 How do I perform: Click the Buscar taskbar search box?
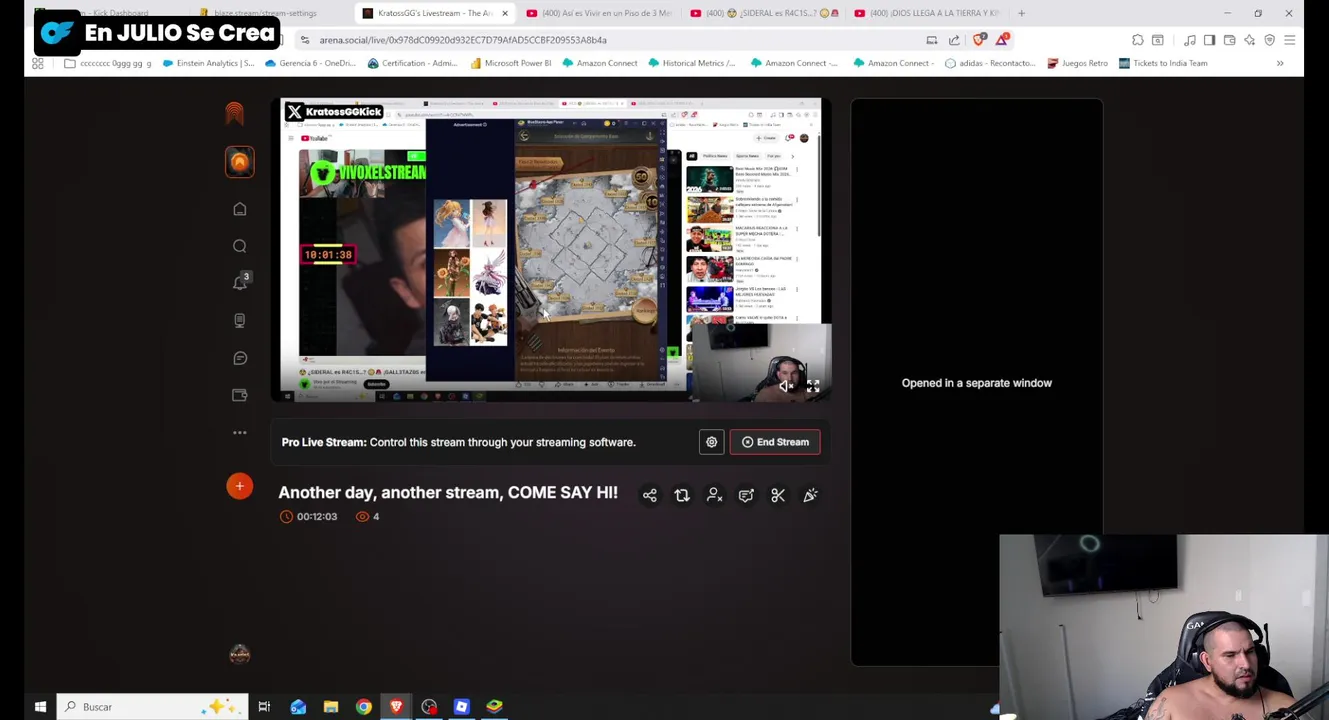152,707
